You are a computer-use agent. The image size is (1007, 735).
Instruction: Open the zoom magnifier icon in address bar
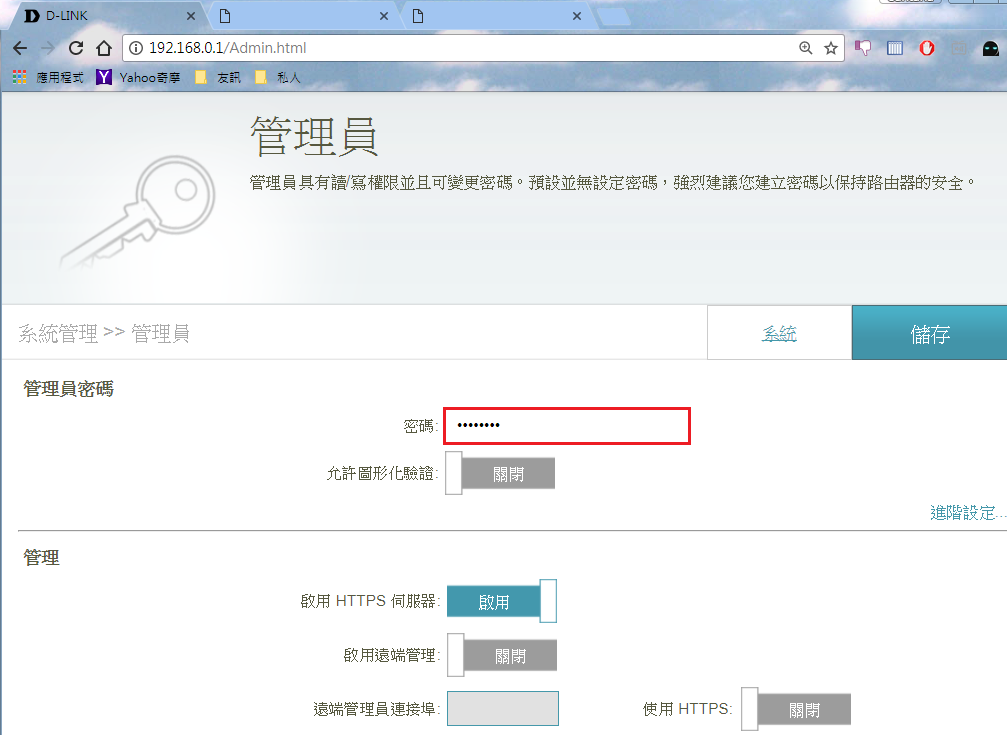(806, 48)
